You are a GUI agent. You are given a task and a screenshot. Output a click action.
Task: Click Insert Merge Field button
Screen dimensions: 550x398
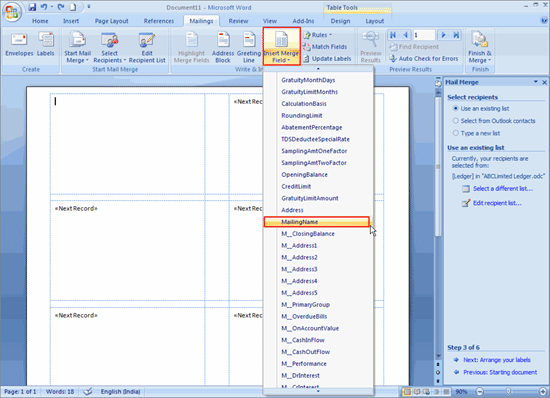(x=282, y=46)
